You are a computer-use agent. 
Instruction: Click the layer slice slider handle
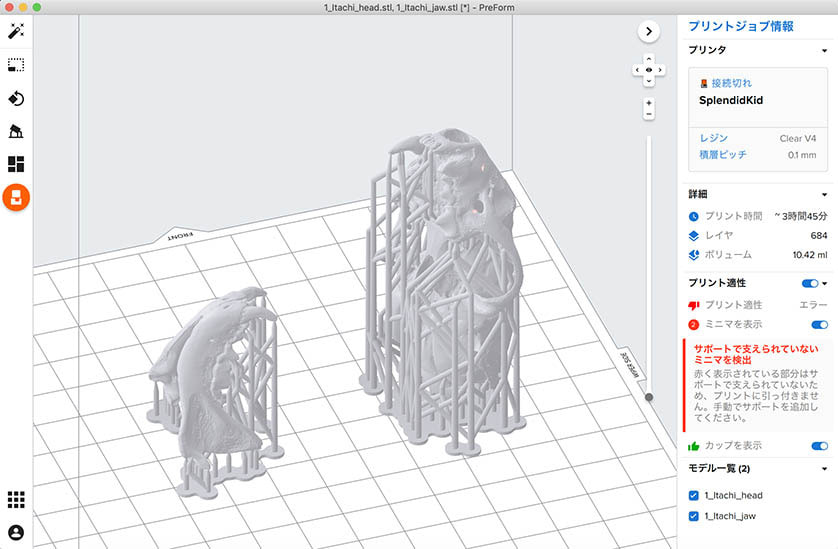(649, 397)
